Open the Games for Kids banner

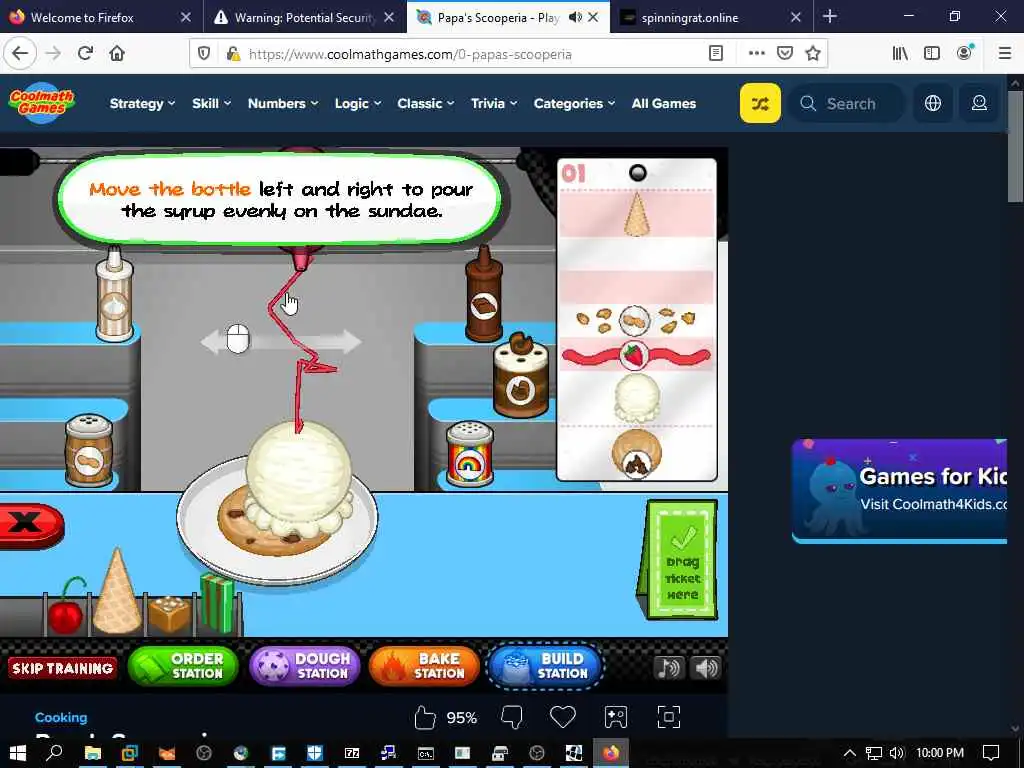click(x=899, y=490)
